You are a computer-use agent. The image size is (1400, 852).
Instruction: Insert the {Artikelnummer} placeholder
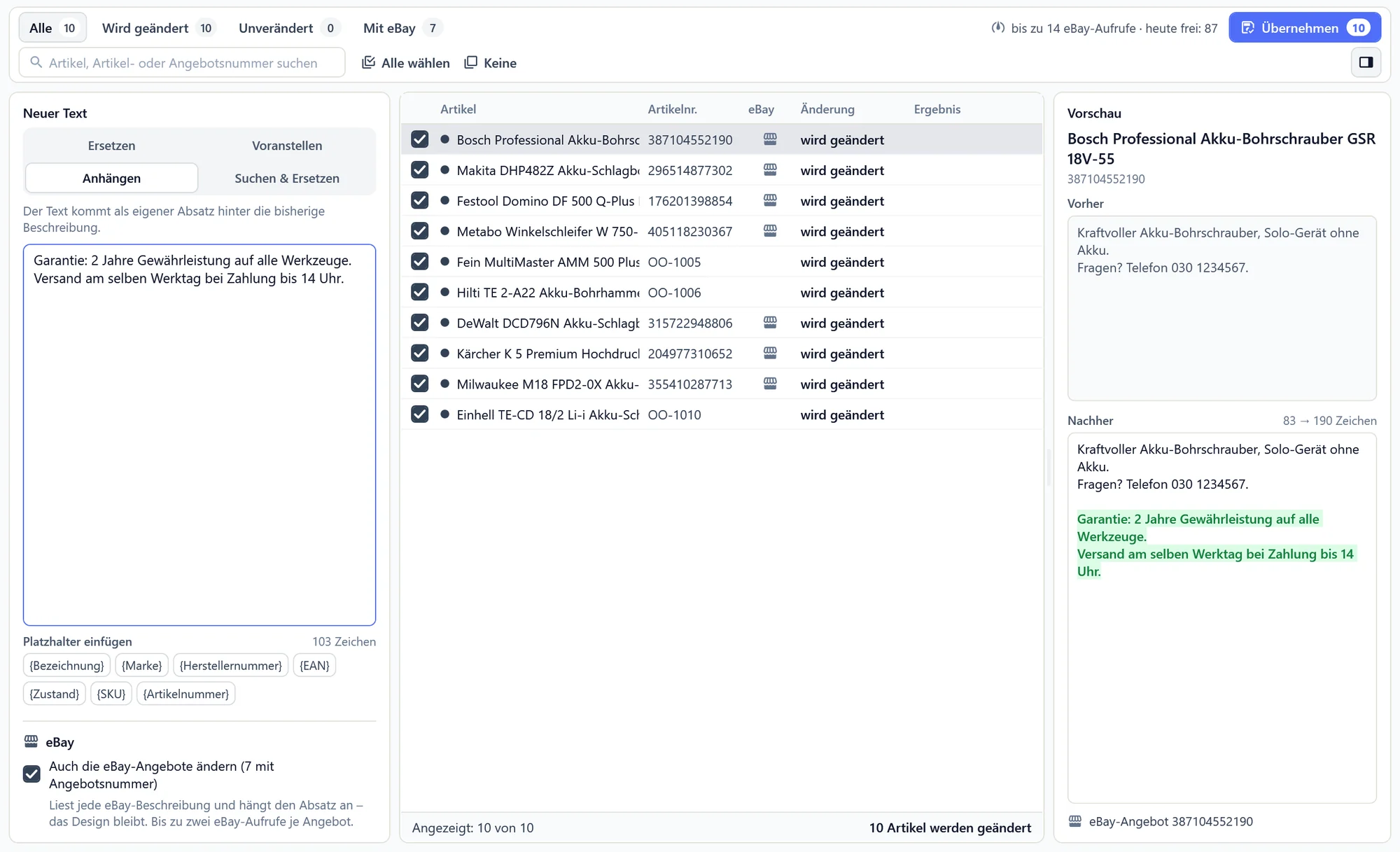pos(185,694)
